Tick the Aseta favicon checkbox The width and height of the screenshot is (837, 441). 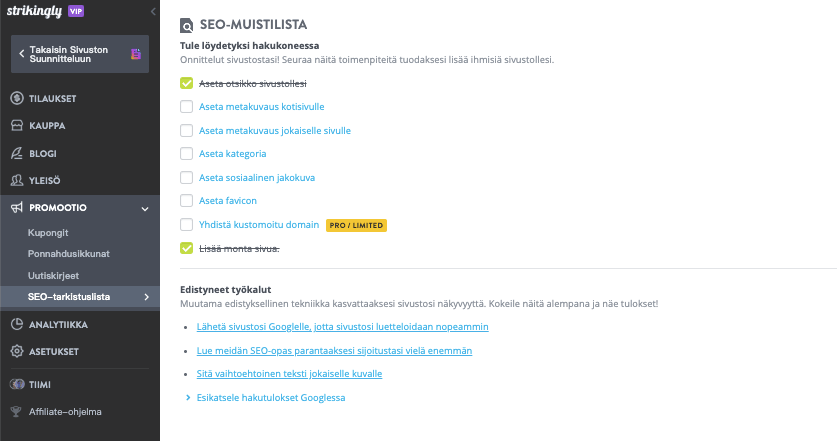186,201
